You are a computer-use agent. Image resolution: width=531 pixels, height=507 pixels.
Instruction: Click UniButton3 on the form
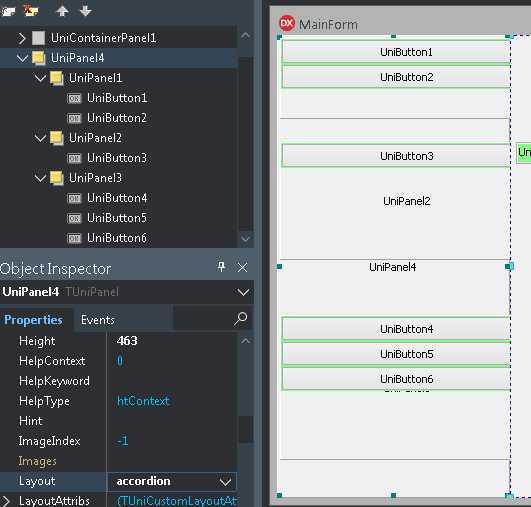[396, 156]
